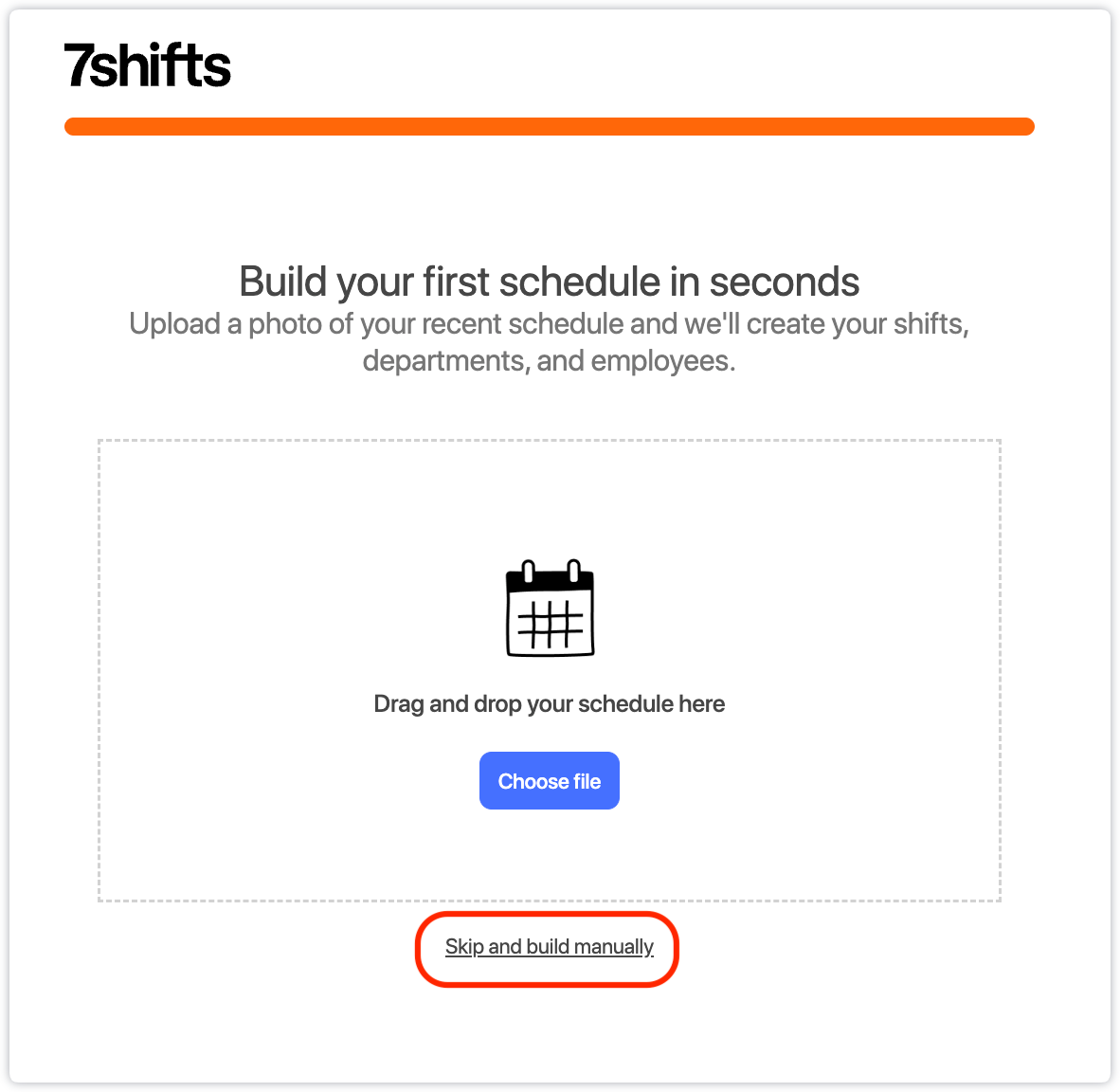
Task: Click the "departments, and employees." text line
Action: coord(549,361)
